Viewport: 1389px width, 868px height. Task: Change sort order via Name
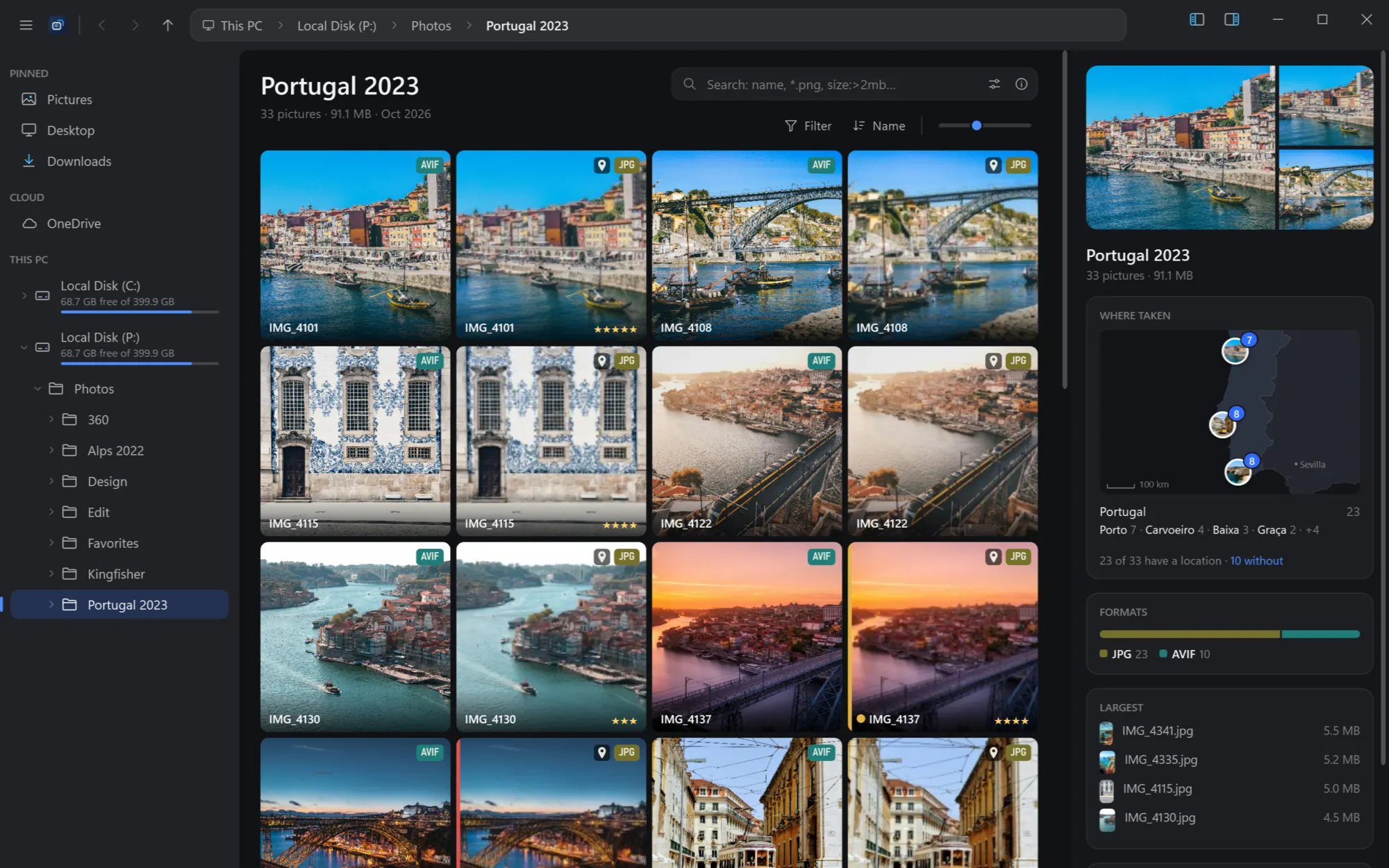click(879, 126)
